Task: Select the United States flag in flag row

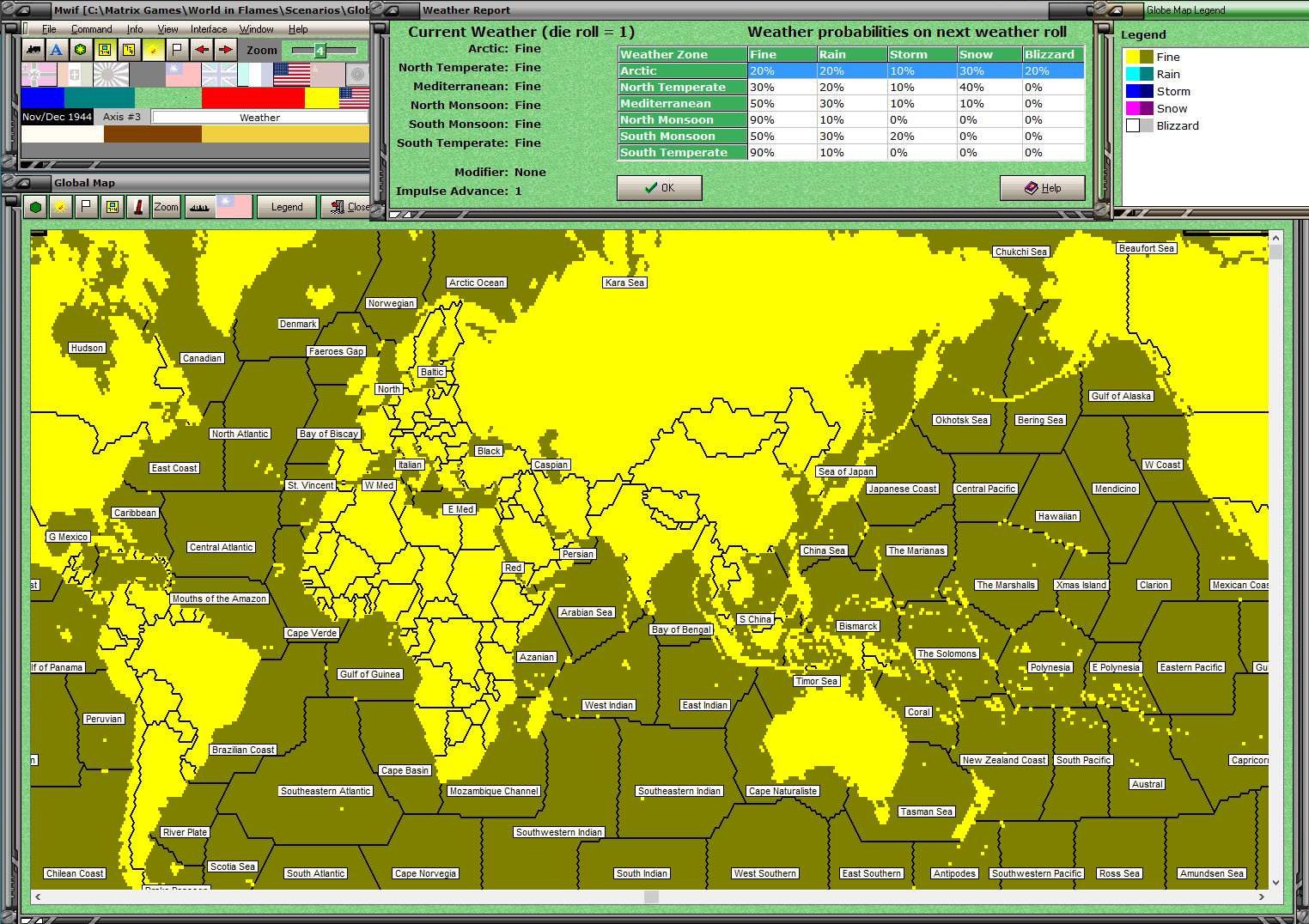Action: point(291,75)
